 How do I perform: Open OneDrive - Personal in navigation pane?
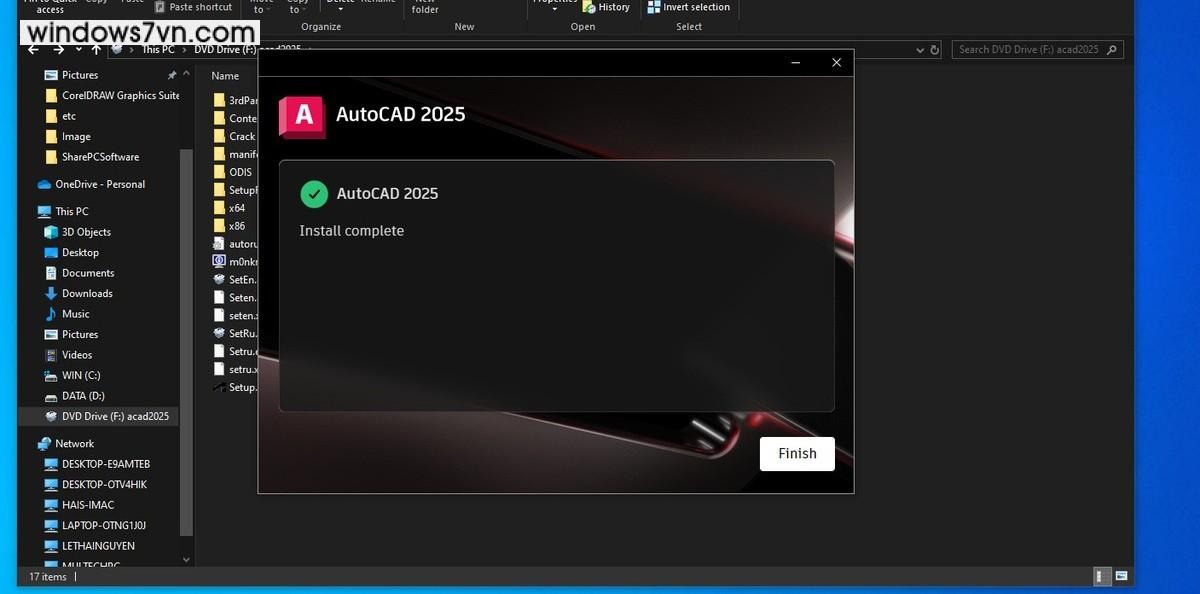(x=99, y=184)
